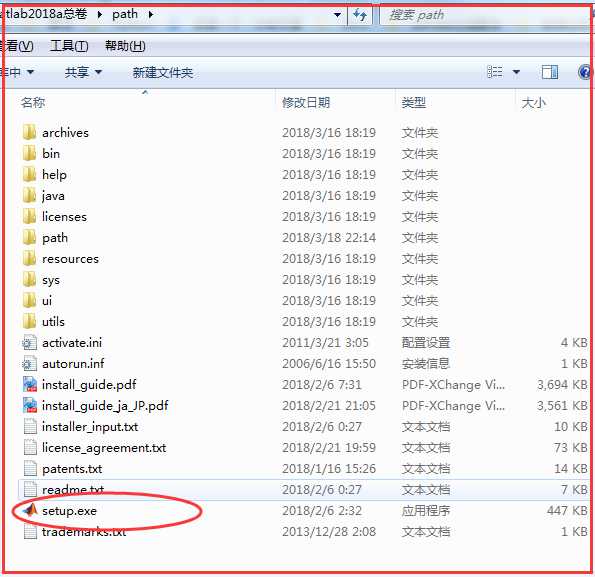The image size is (595, 577).
Task: Select the readme.txt file name
Action: click(x=73, y=490)
